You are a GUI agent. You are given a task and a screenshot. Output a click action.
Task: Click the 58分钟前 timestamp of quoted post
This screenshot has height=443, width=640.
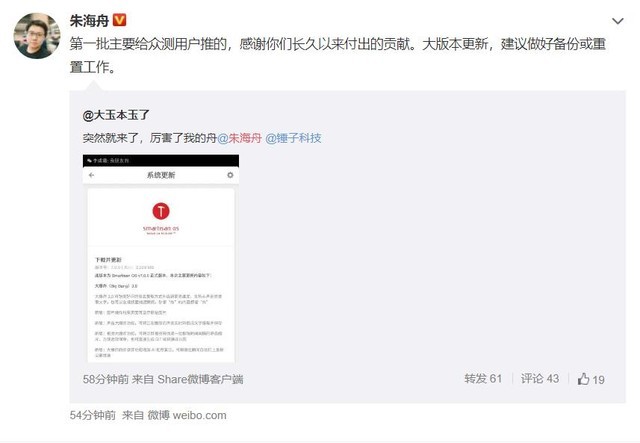click(x=106, y=379)
